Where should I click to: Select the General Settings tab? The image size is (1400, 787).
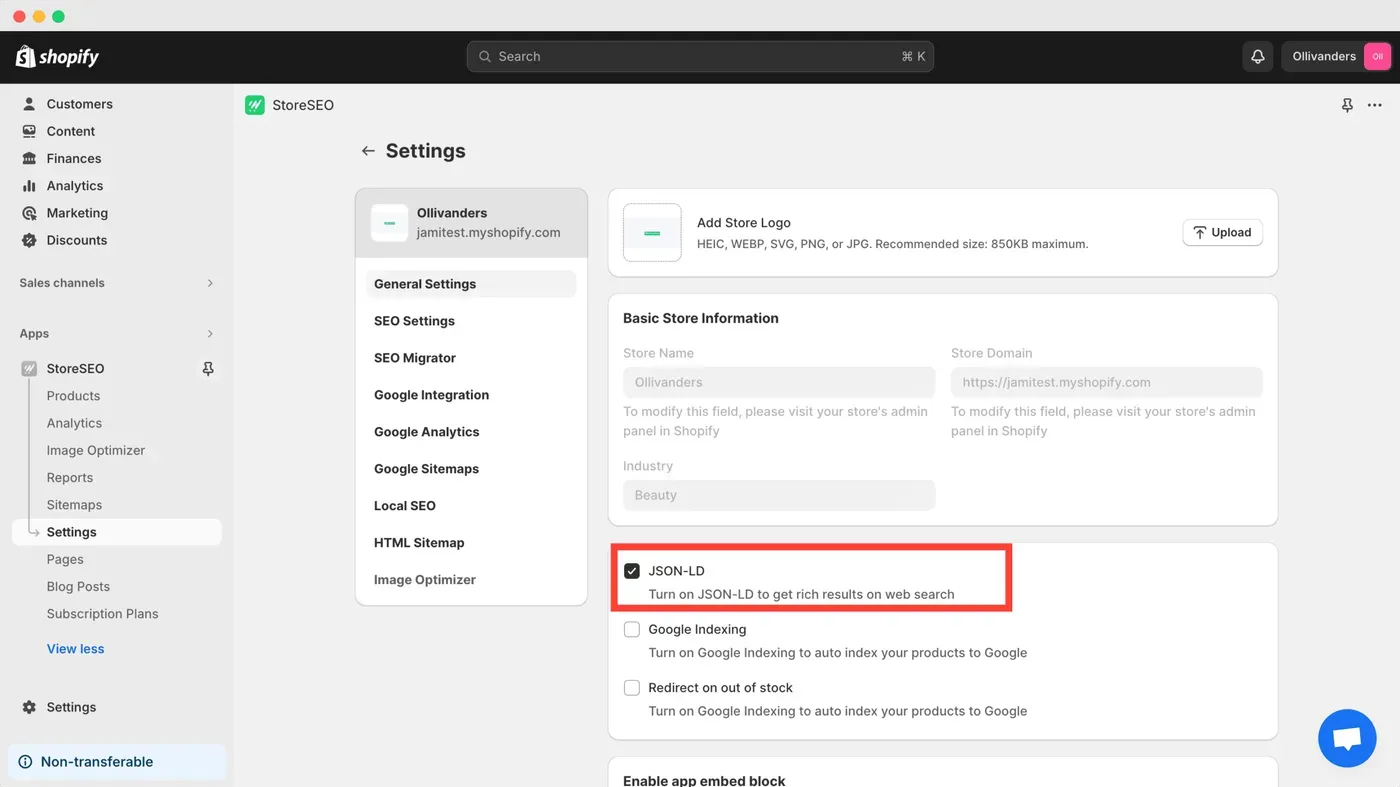[x=471, y=284]
